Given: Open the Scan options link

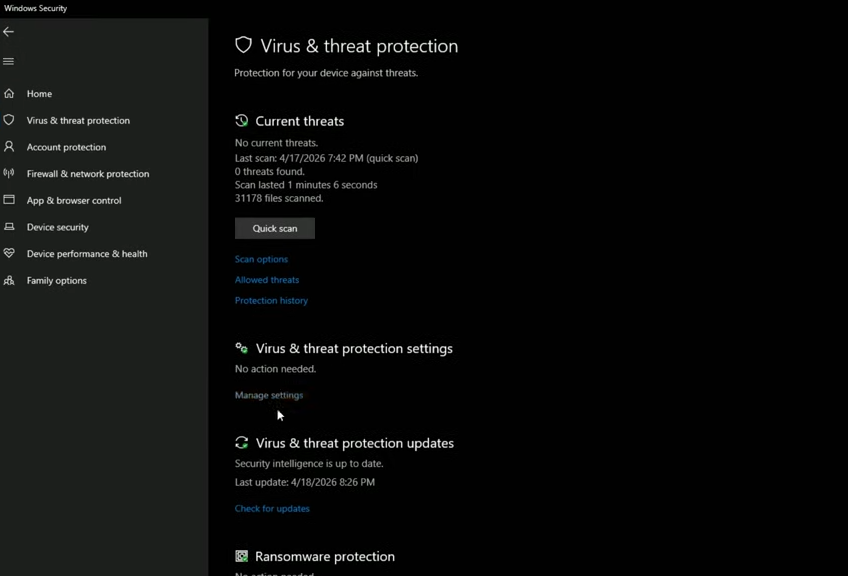Looking at the screenshot, I should click(261, 259).
